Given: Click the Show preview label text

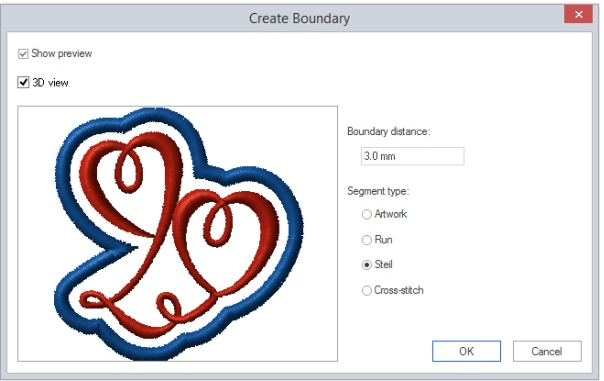Looking at the screenshot, I should (62, 53).
